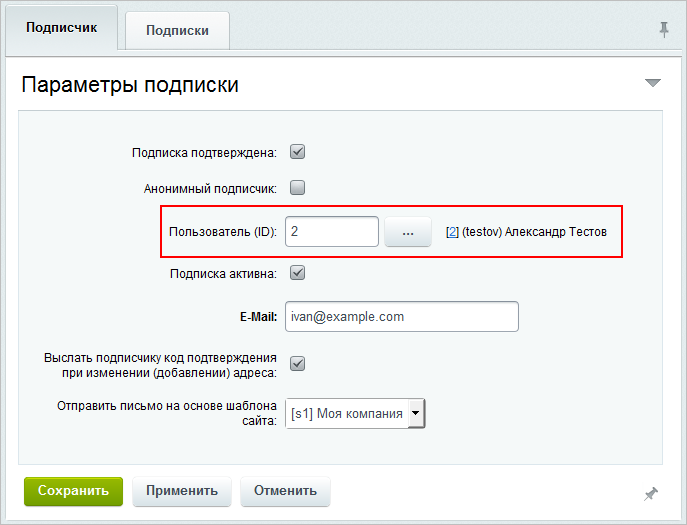
Task: Toggle sending confirmation code checkbox
Action: [297, 364]
